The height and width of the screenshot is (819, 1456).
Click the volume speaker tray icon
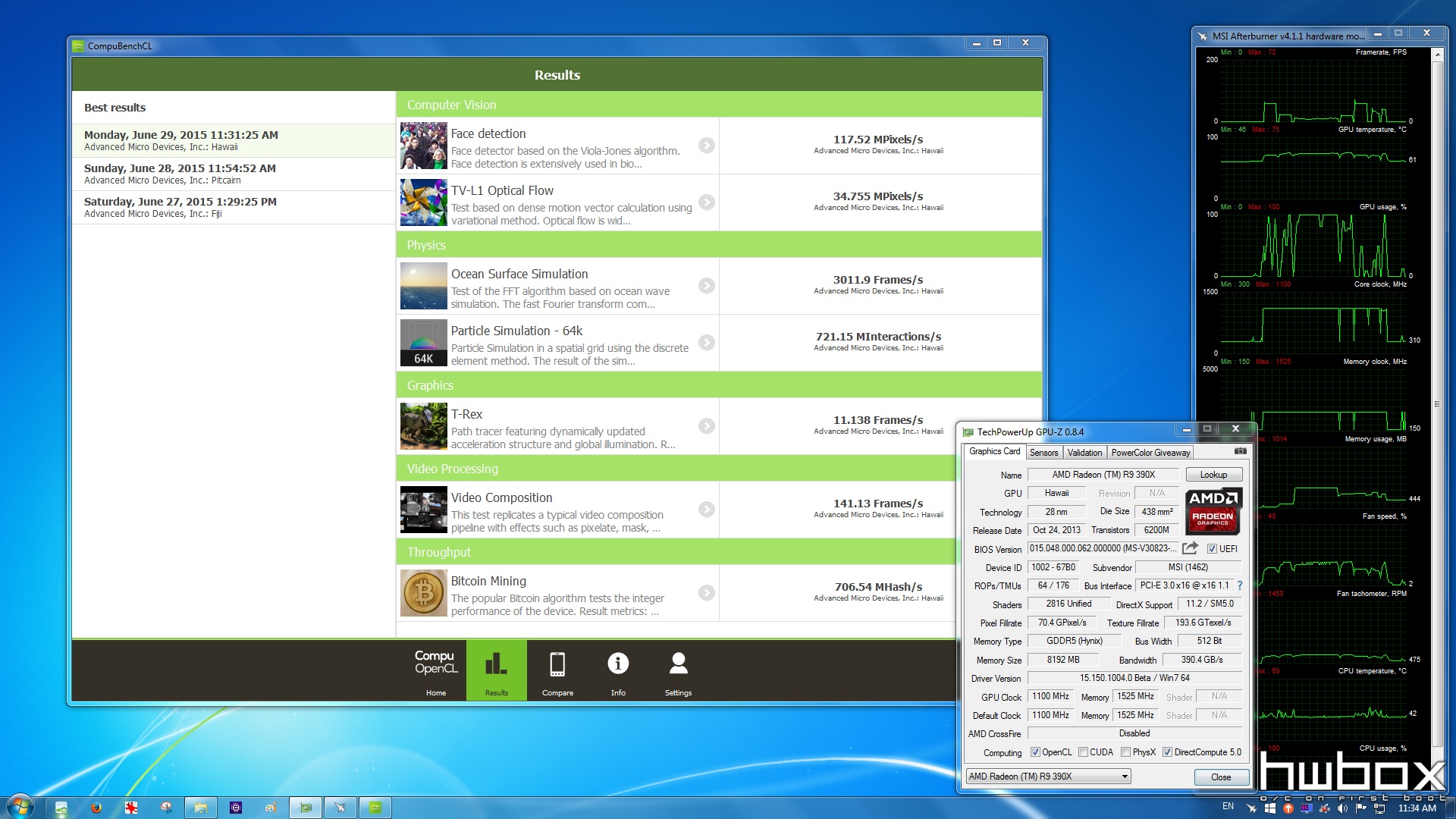[1342, 808]
